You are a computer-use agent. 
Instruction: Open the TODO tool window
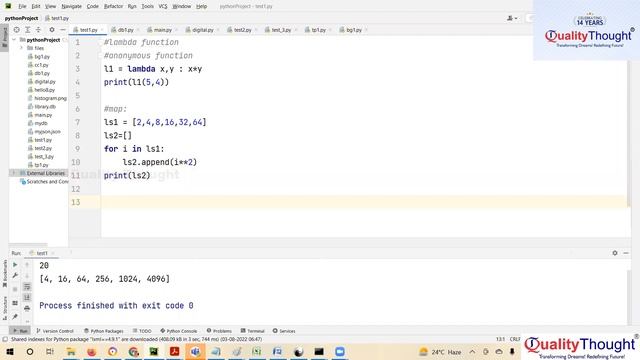[x=142, y=331]
